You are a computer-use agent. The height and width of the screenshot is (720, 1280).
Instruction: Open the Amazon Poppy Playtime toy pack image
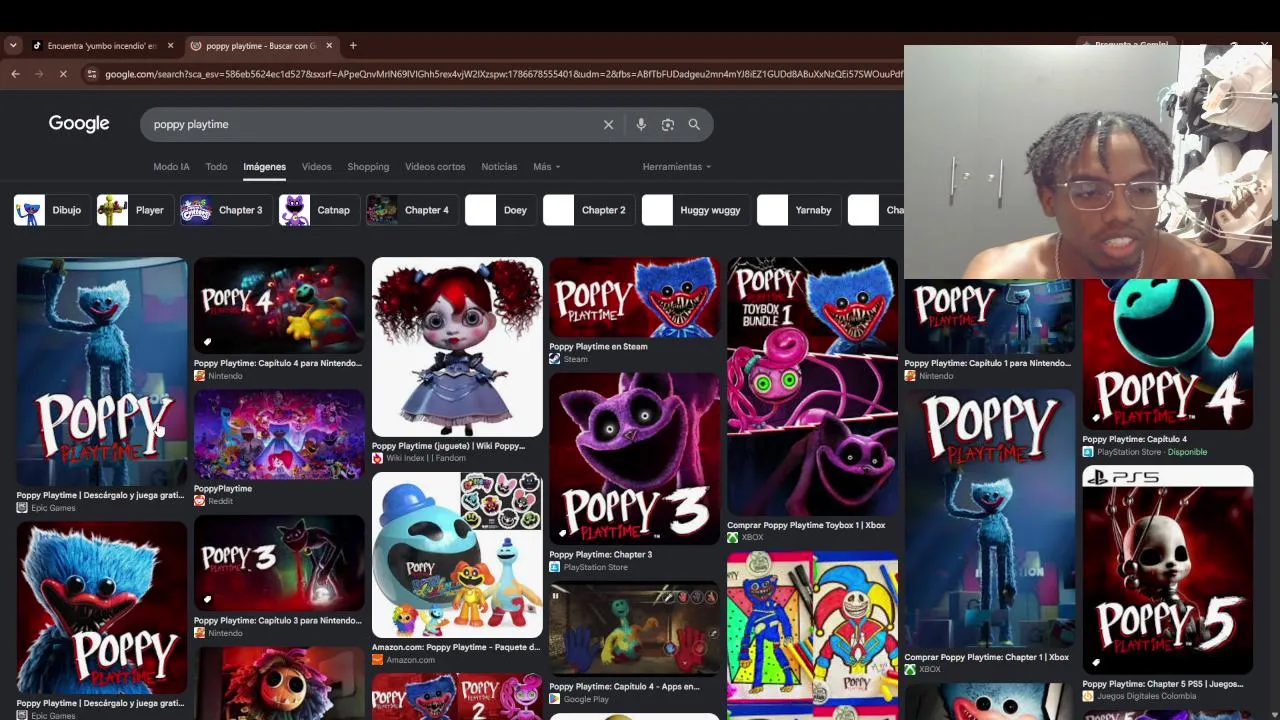(x=457, y=555)
